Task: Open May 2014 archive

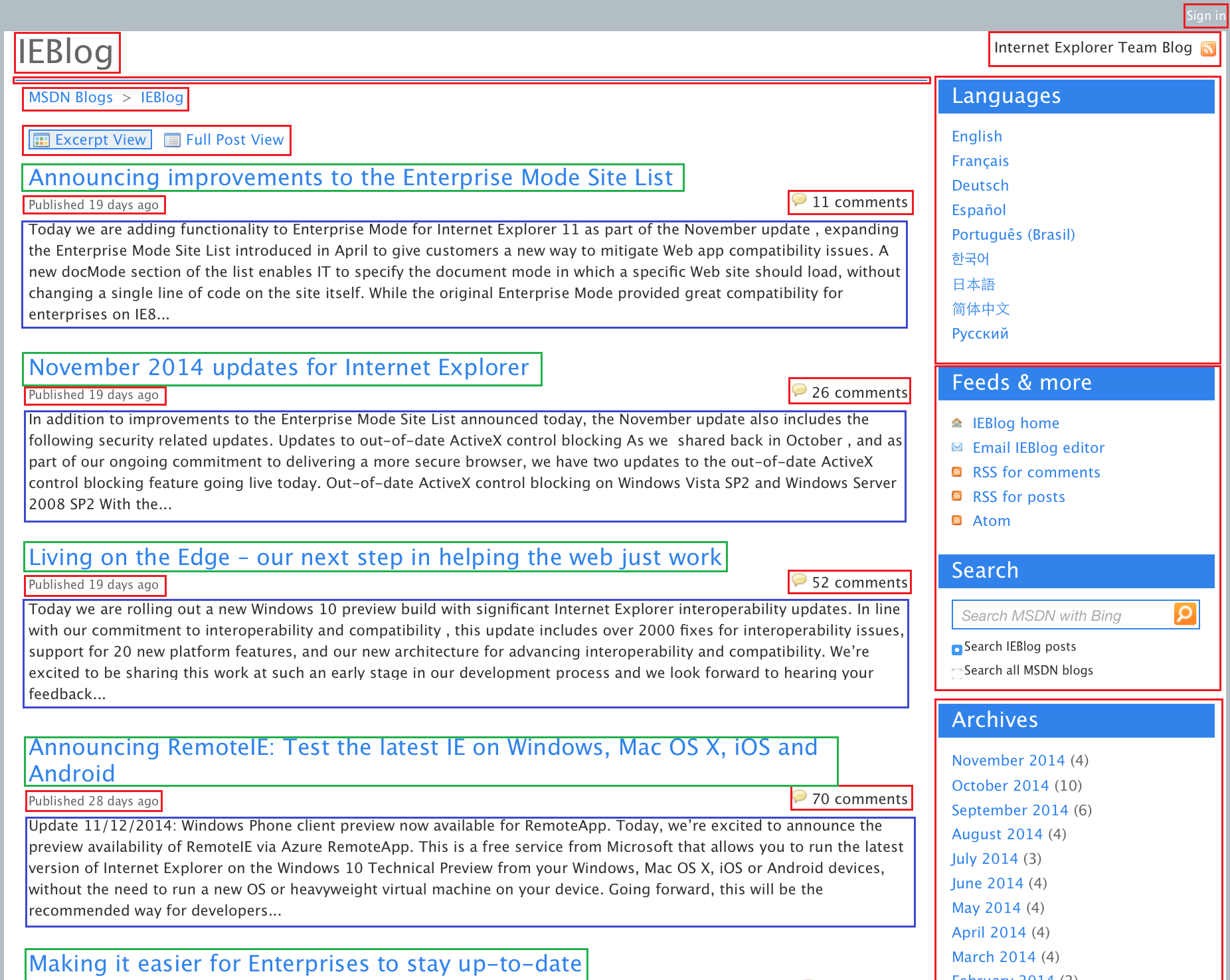Action: 986,908
